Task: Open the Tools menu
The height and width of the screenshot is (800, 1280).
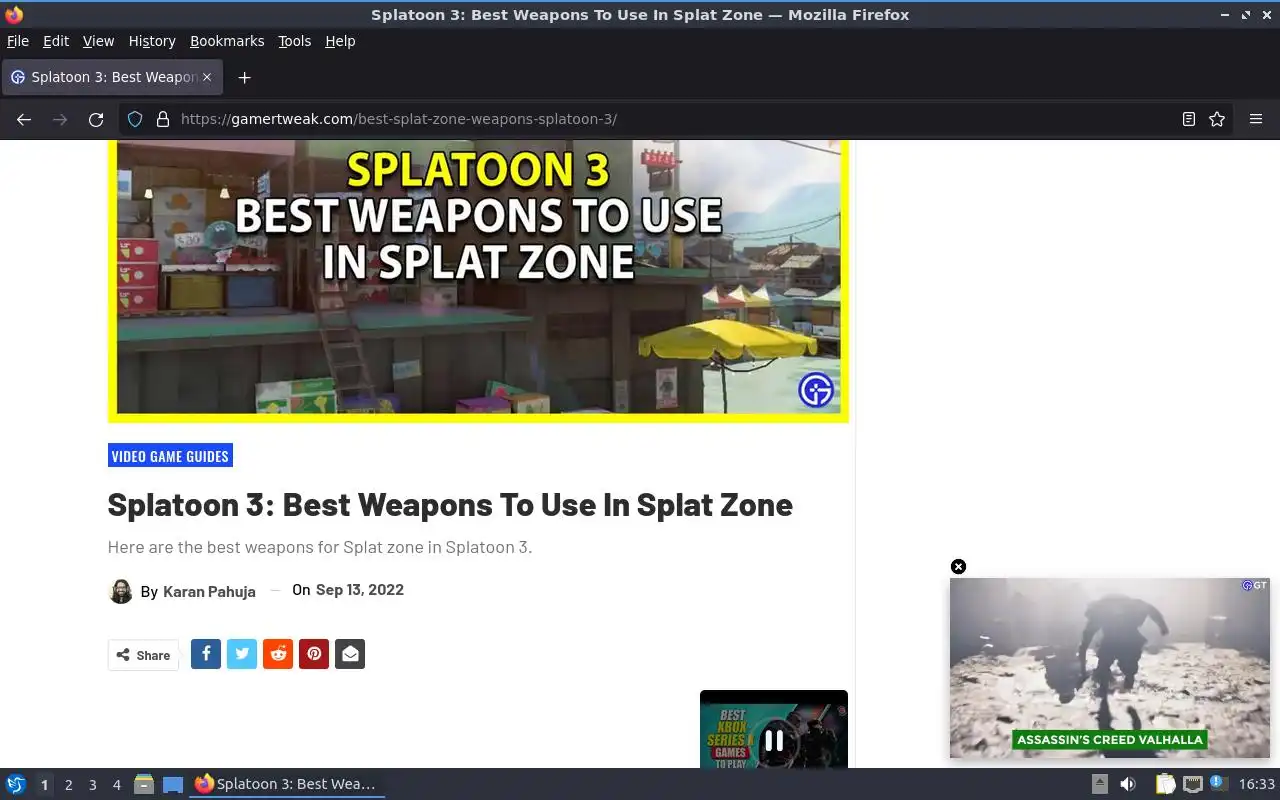Action: (295, 41)
